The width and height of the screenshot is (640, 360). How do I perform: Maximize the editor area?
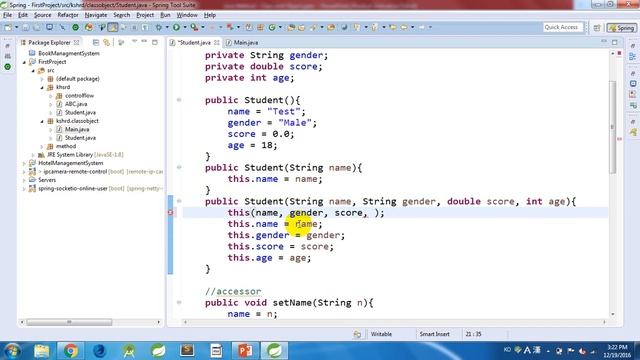[615, 42]
